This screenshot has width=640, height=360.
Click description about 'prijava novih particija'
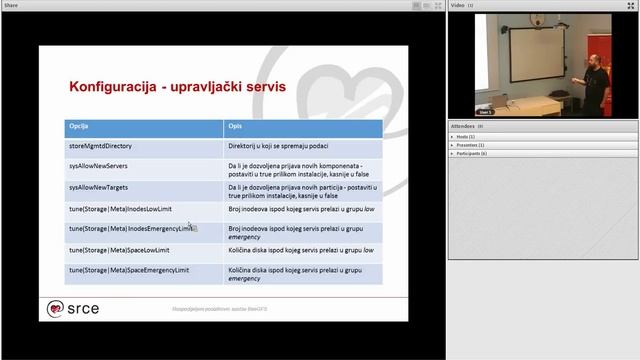pos(302,191)
